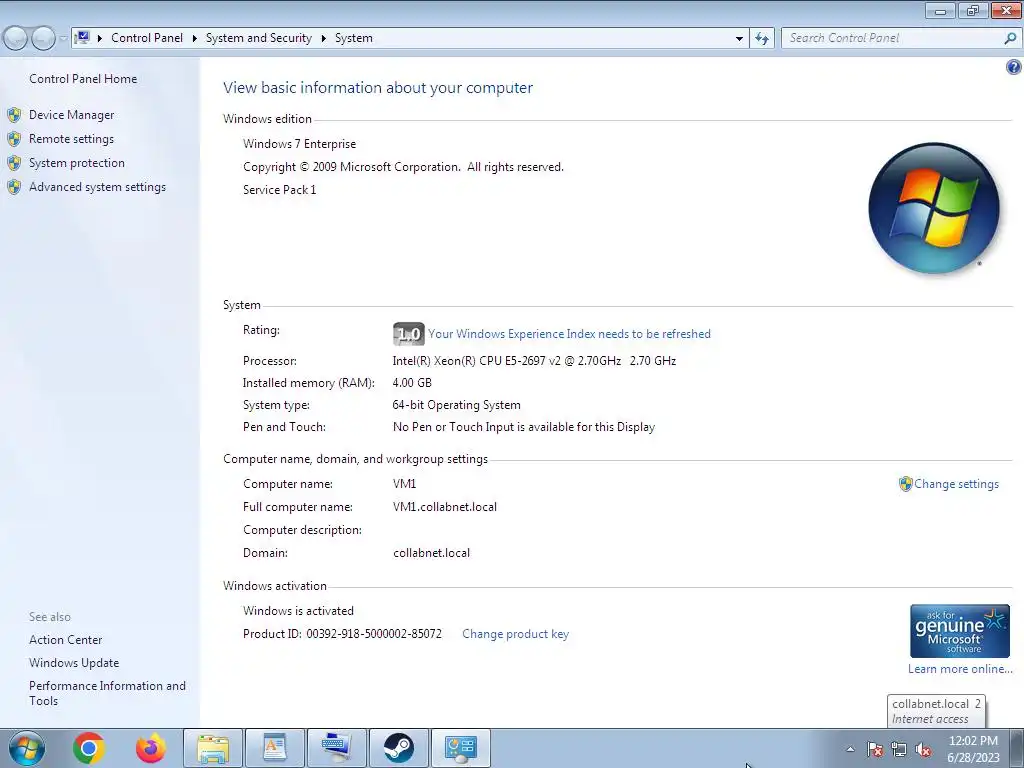Click the 1.0 rating badge

[409, 334]
